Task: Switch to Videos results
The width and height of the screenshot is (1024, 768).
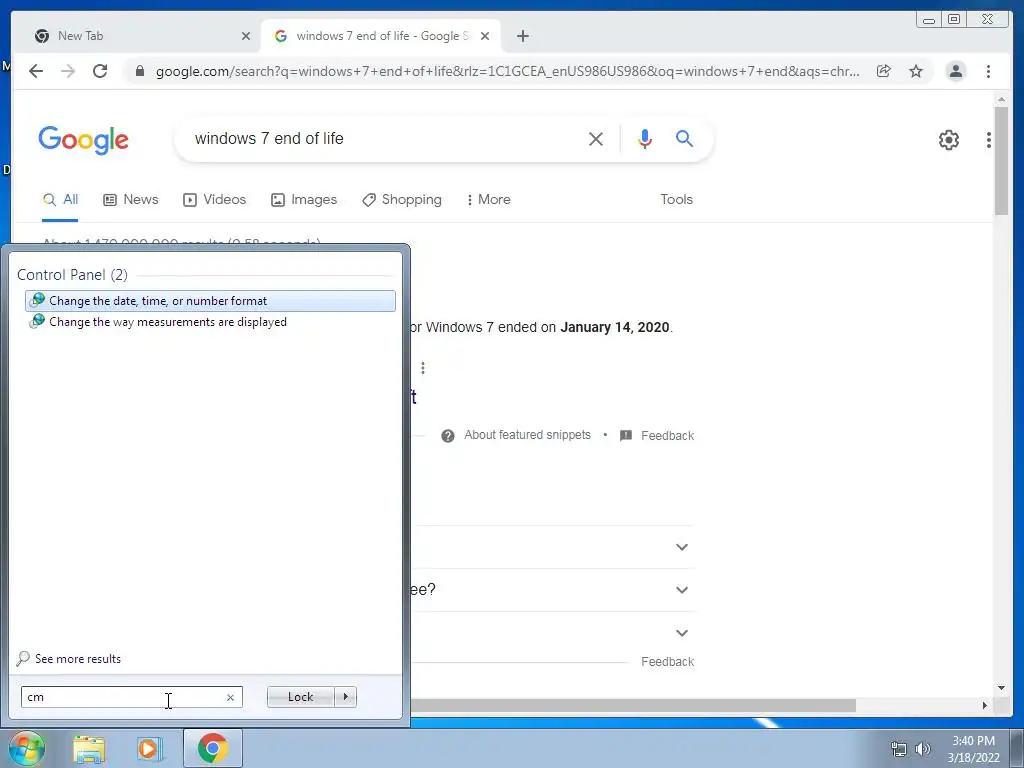Action: [214, 200]
